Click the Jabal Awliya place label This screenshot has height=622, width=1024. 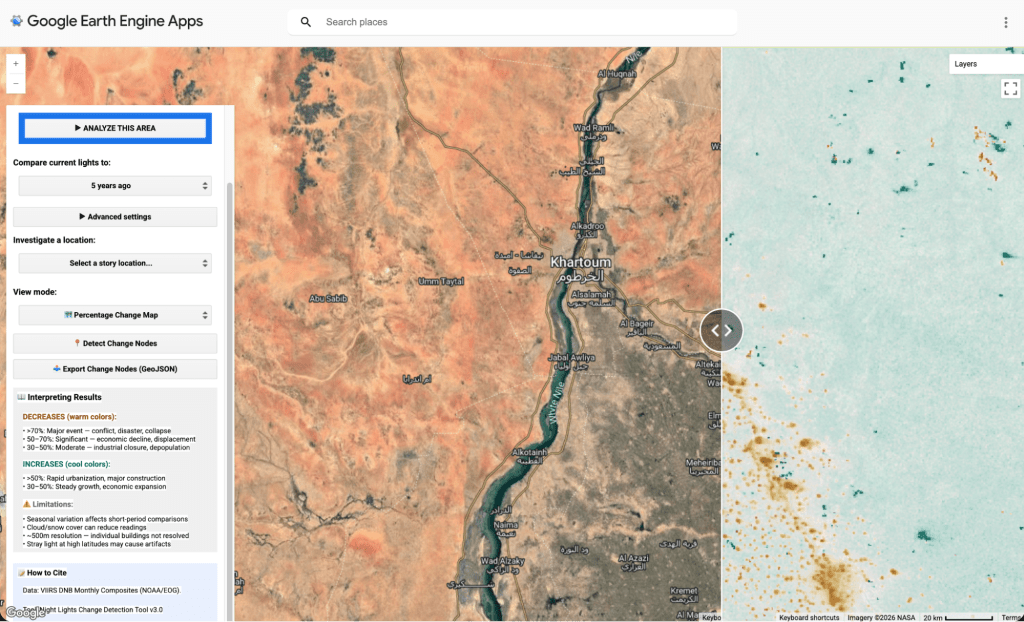tap(571, 358)
